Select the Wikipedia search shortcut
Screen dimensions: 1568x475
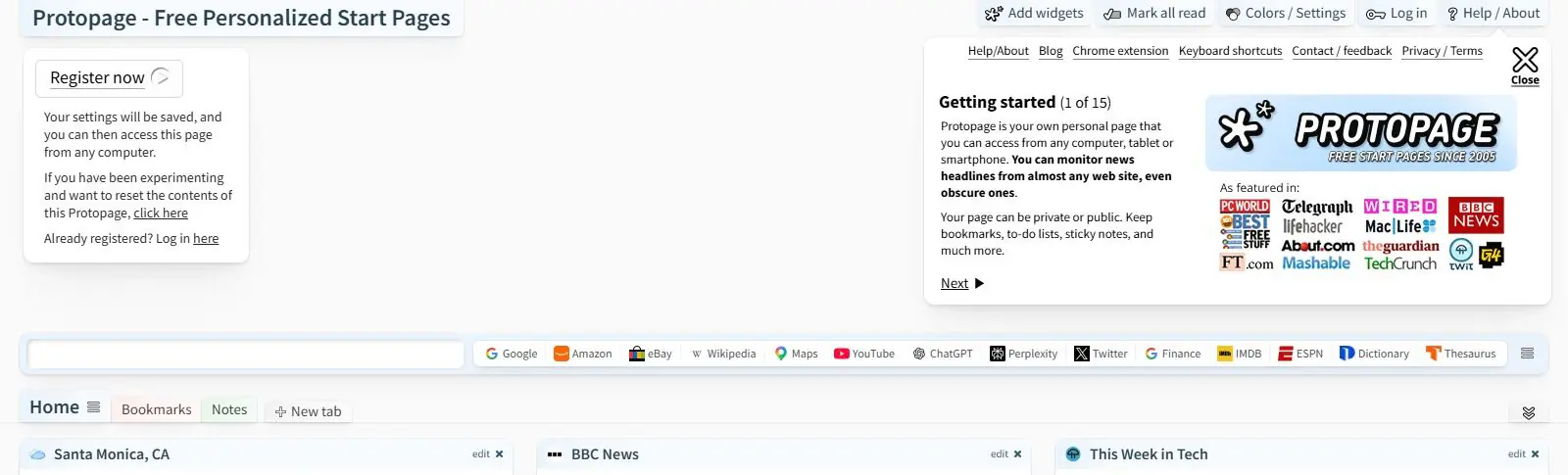click(723, 355)
